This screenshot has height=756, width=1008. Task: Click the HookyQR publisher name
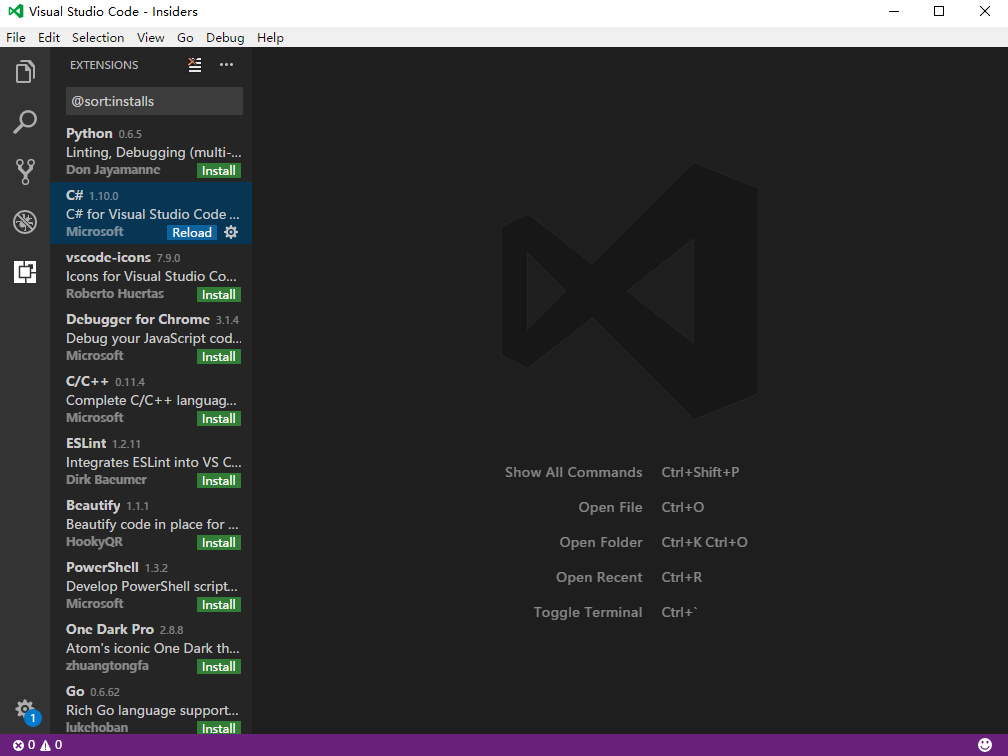click(94, 542)
